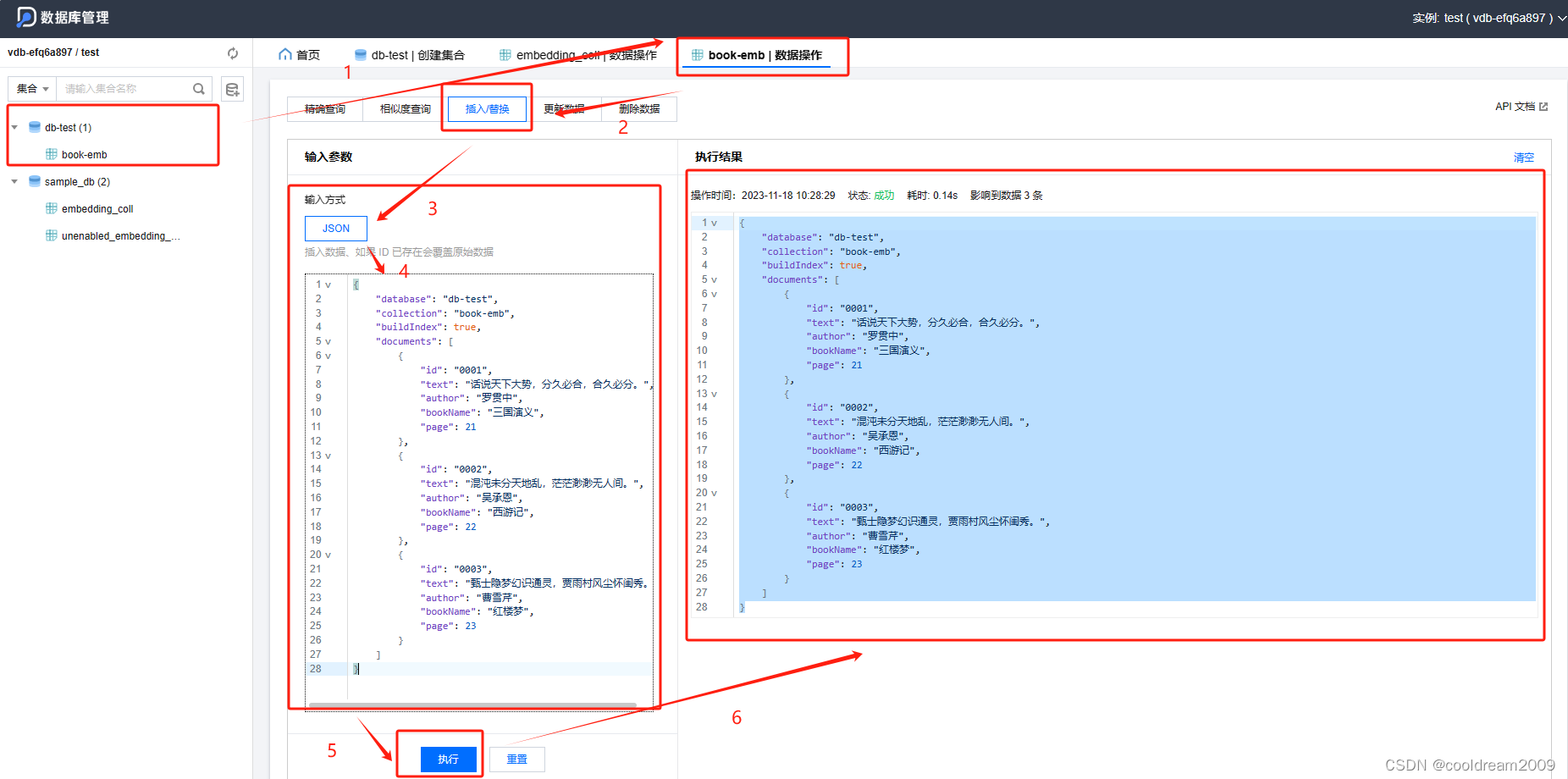Click database icon on db-test tab
The width and height of the screenshot is (1568, 779).
361,54
